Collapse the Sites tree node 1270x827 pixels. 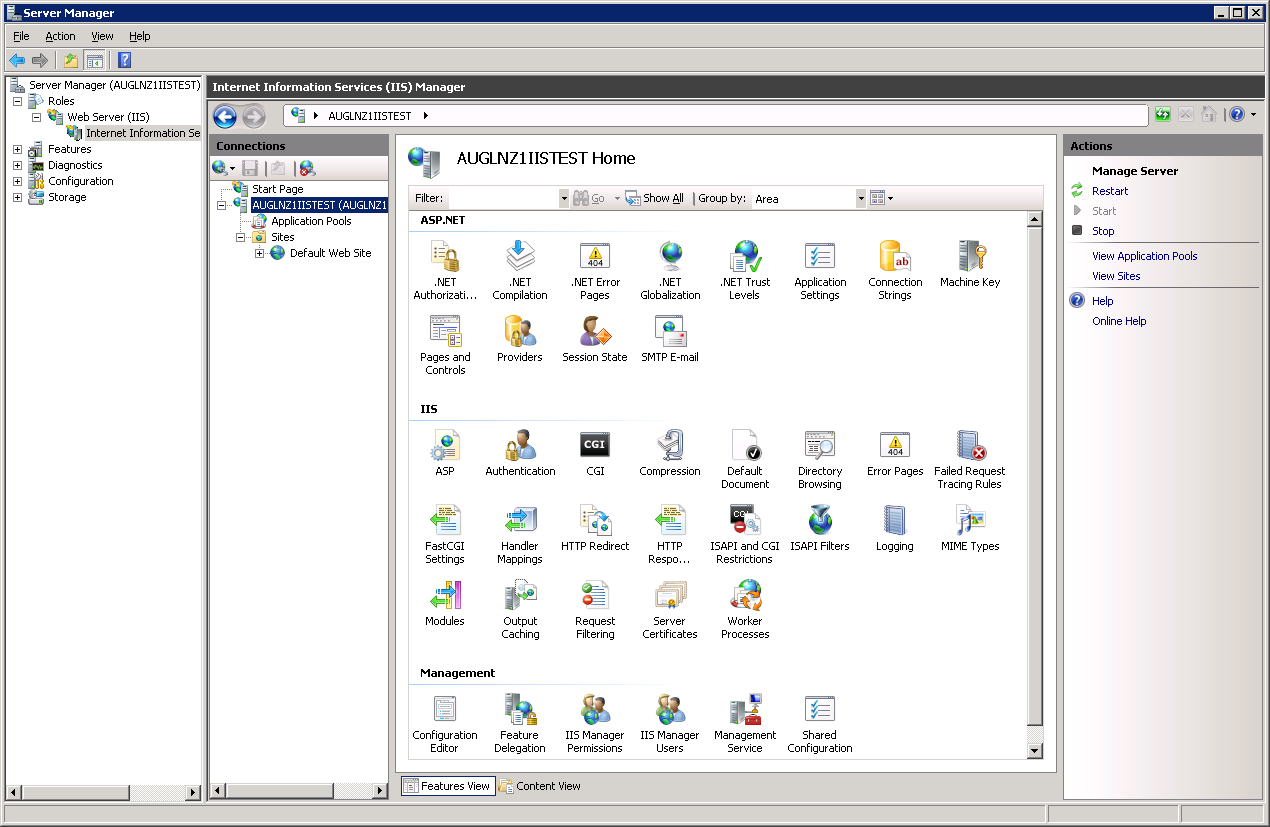tap(241, 237)
